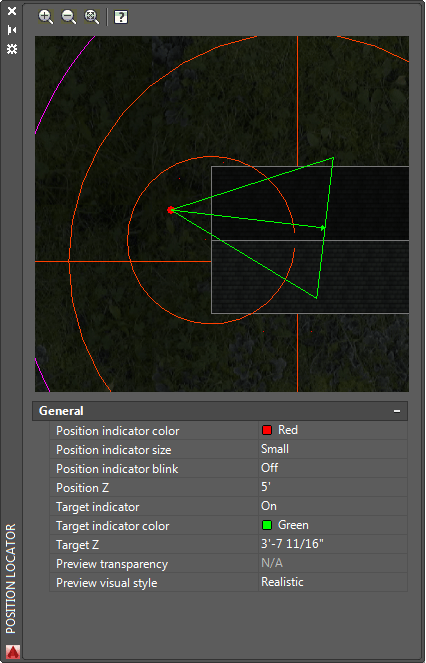Edit Target Z value 3'-7 11/16"
This screenshot has width=426, height=663.
pyautogui.click(x=333, y=545)
